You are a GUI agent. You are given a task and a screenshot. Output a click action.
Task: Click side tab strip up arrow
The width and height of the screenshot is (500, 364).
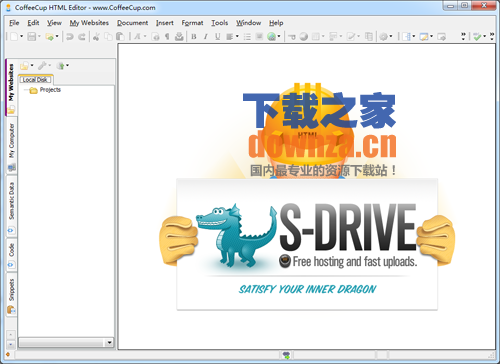pyautogui.click(x=11, y=334)
